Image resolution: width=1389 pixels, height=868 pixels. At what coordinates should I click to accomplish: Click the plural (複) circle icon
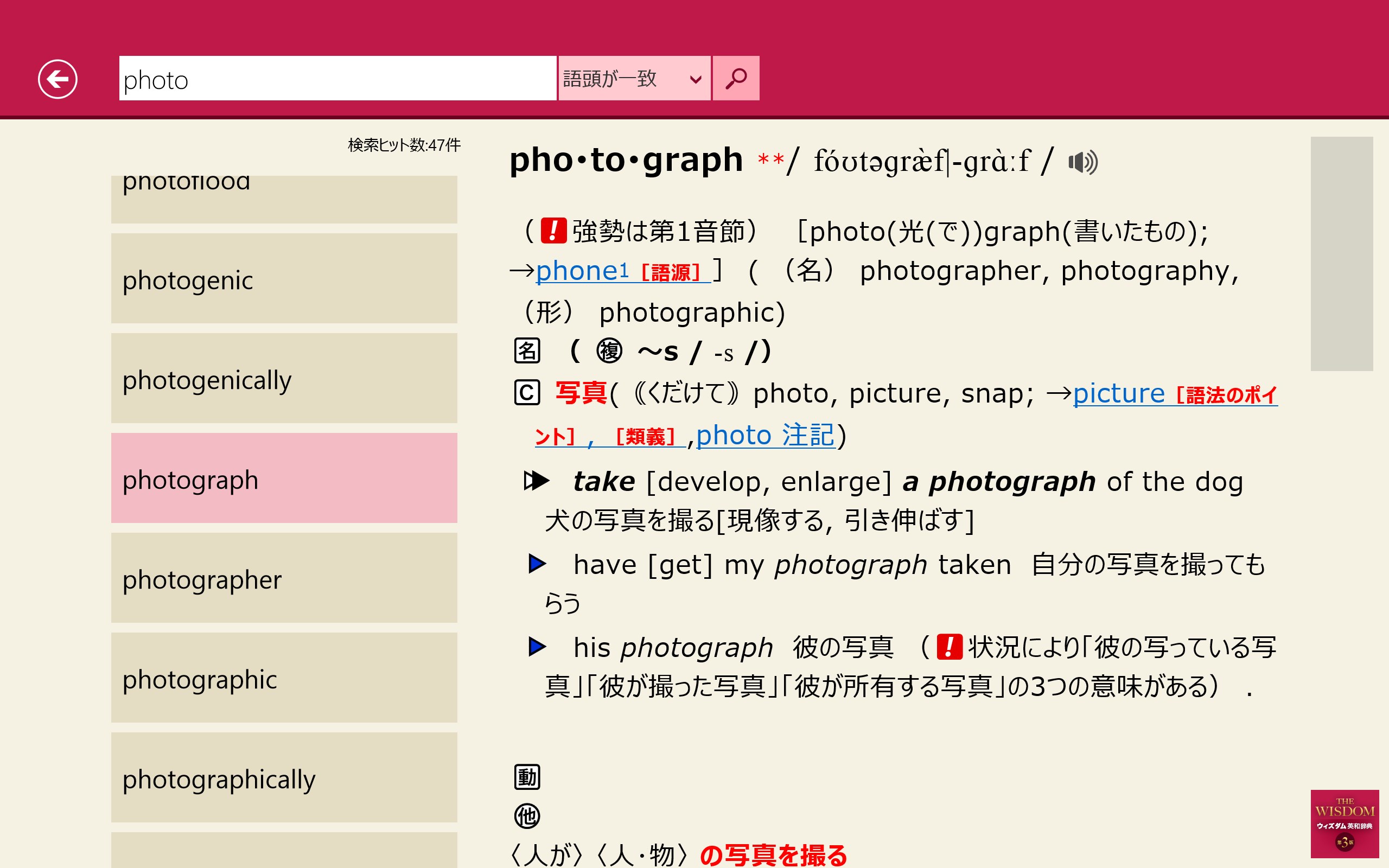click(x=609, y=351)
